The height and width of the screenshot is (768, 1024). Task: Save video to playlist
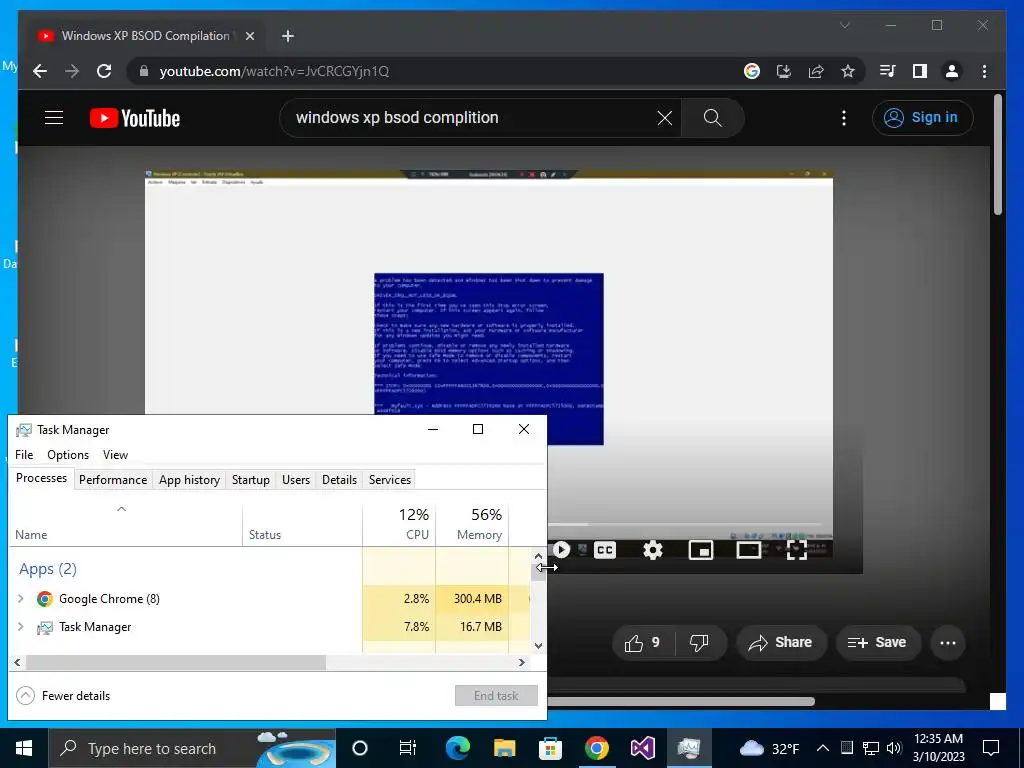876,643
